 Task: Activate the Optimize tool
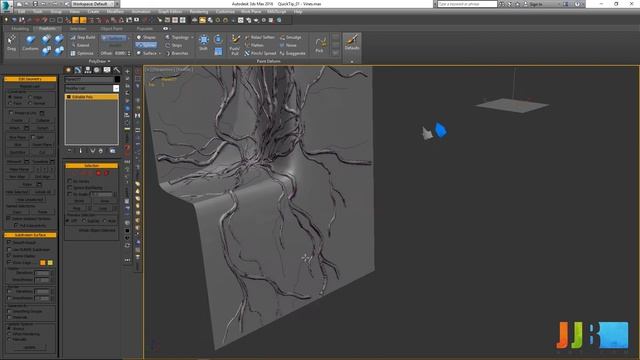[x=82, y=53]
